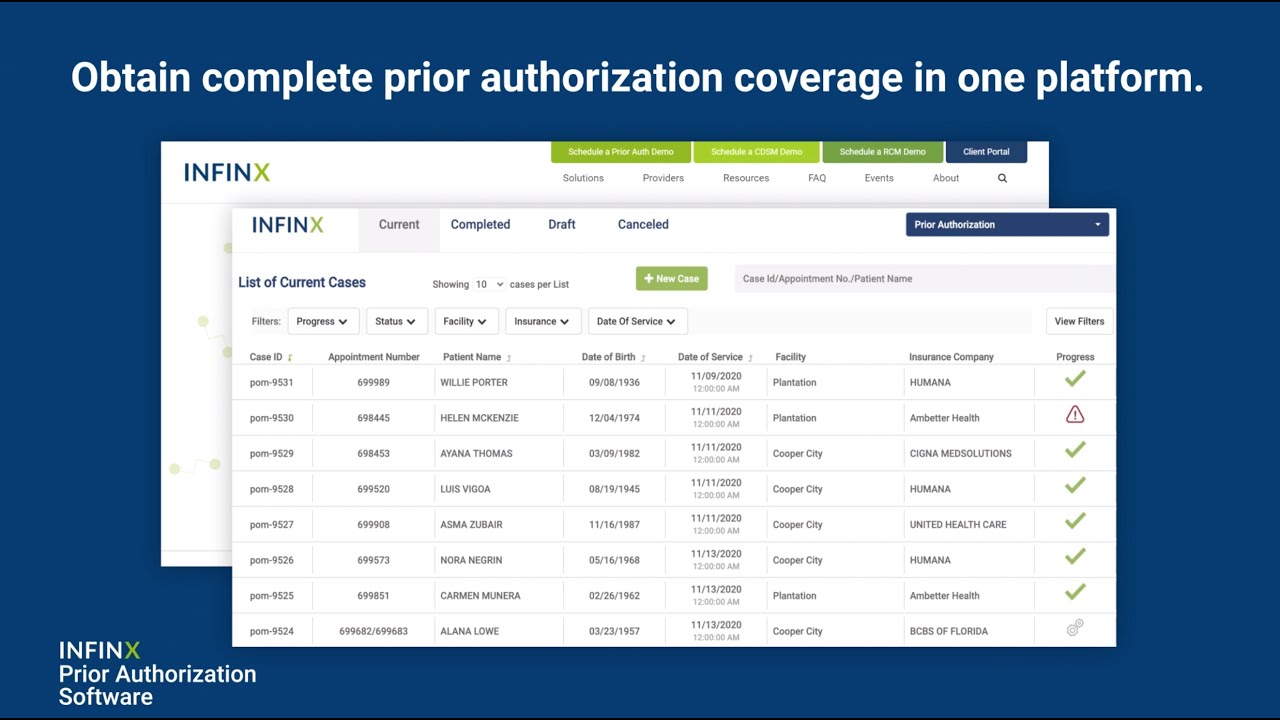Open case pom-9528
This screenshot has width=1280, height=720.
coord(272,489)
